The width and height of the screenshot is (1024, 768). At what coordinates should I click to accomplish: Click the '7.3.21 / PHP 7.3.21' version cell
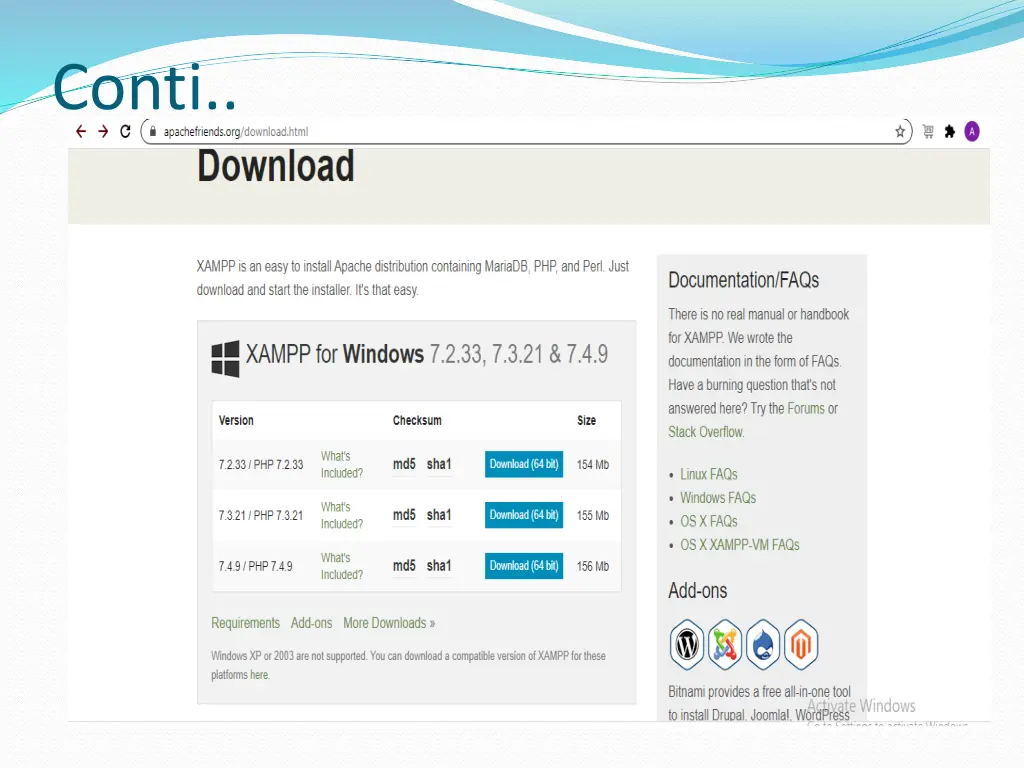pos(261,516)
